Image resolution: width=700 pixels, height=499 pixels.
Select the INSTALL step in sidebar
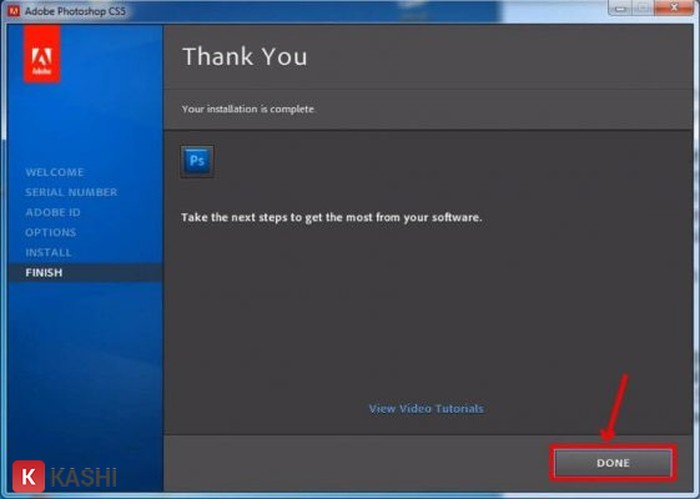(x=49, y=252)
